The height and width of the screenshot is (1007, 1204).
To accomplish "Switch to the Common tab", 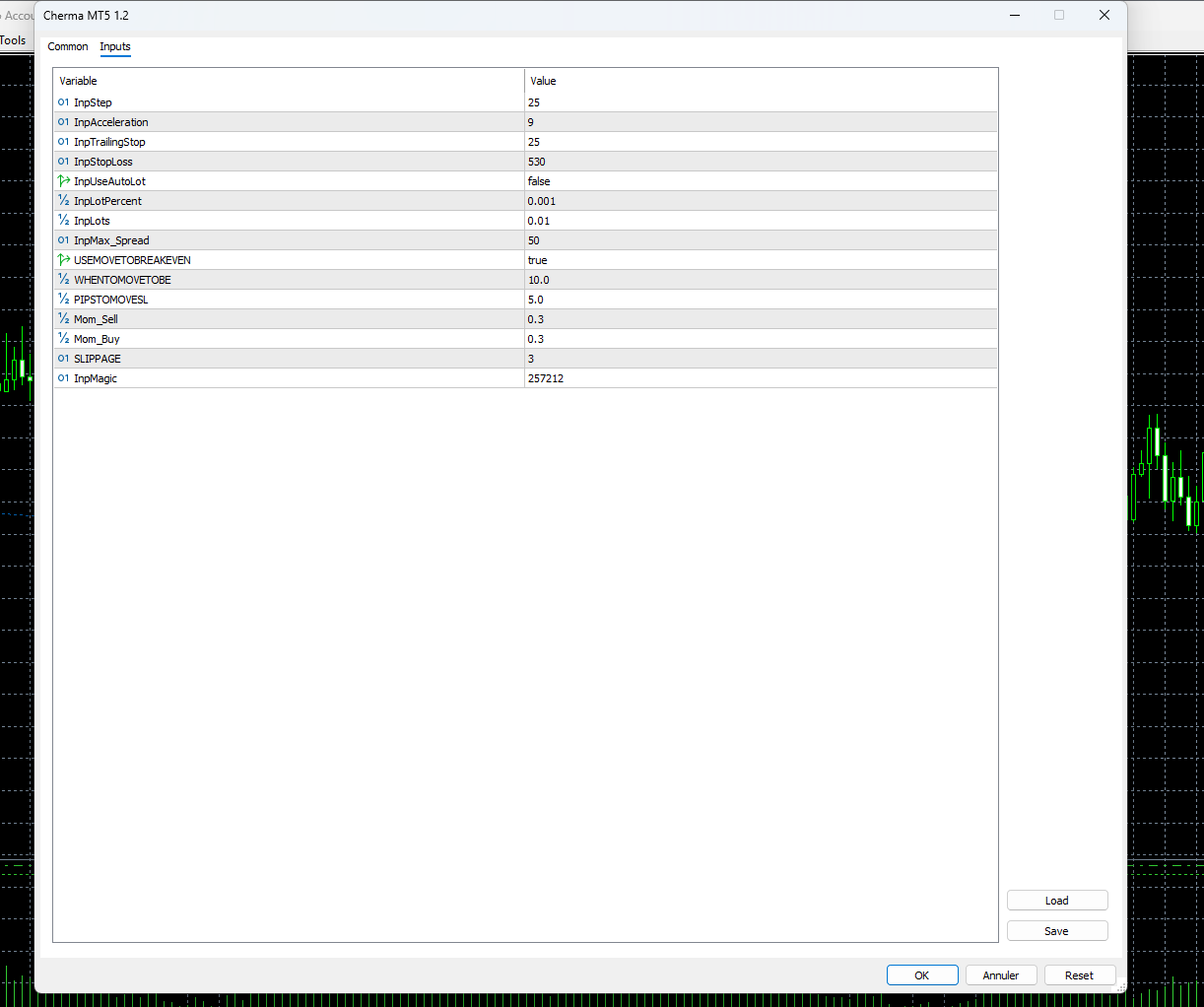I will click(x=68, y=46).
